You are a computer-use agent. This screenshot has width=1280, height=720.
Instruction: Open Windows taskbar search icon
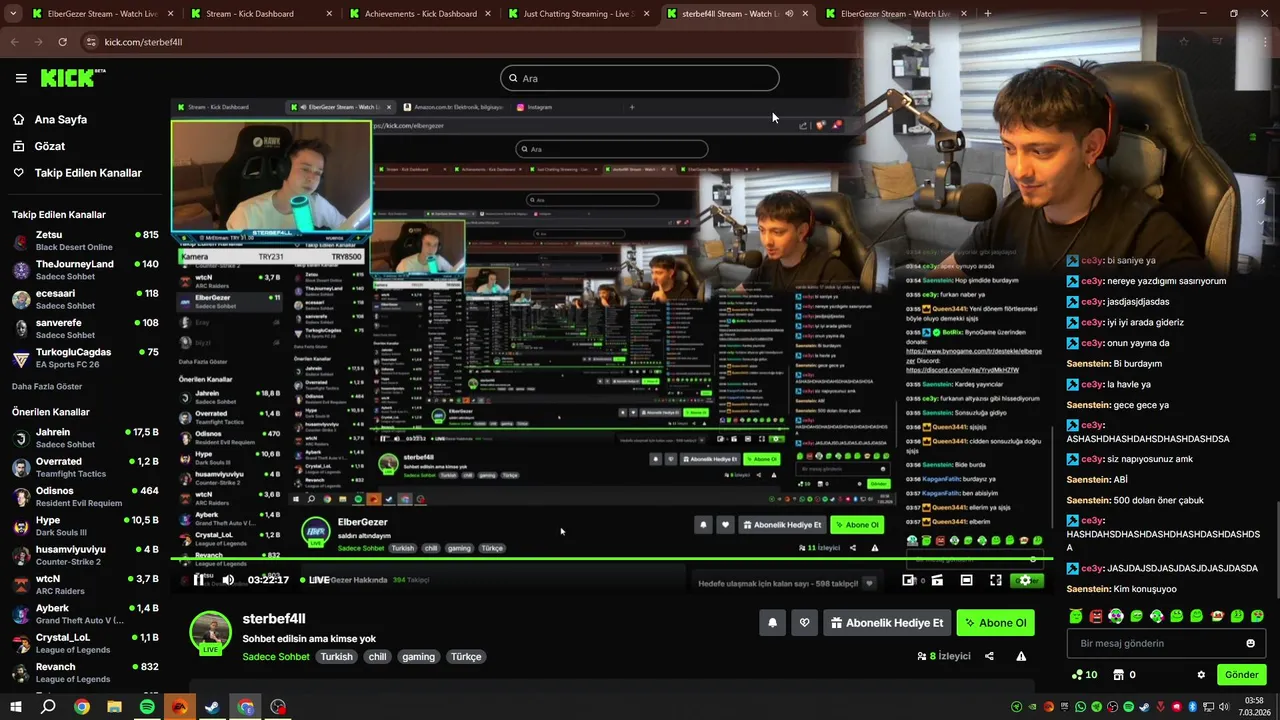tap(48, 707)
